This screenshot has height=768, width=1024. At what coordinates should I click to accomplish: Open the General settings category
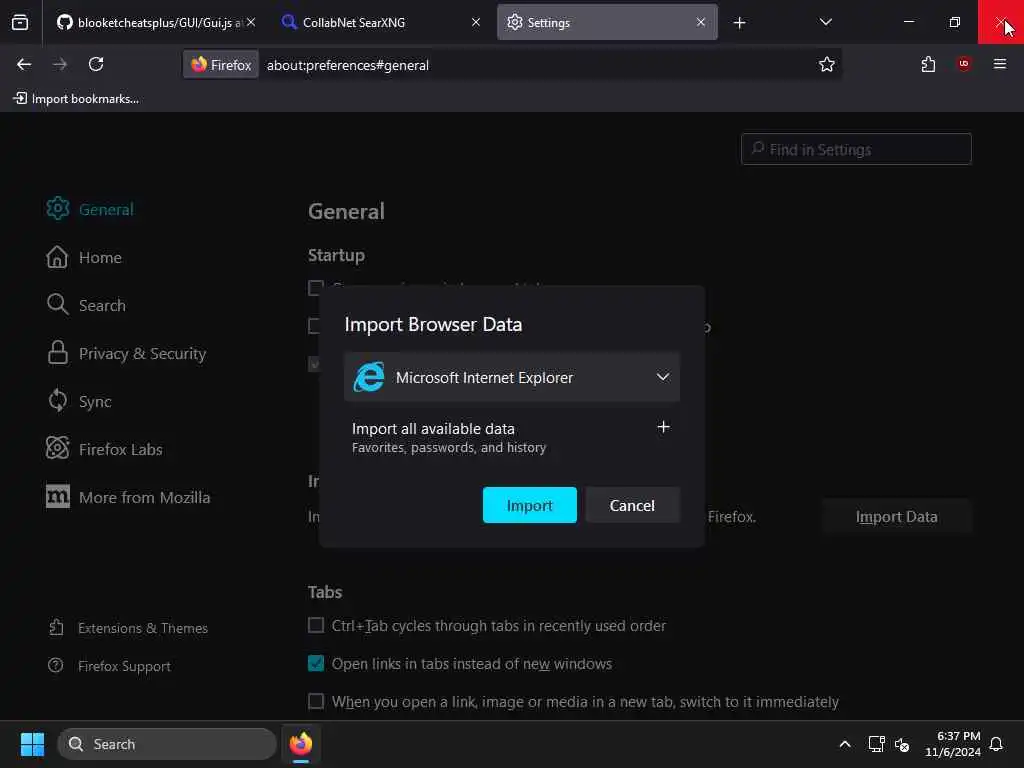(90, 209)
